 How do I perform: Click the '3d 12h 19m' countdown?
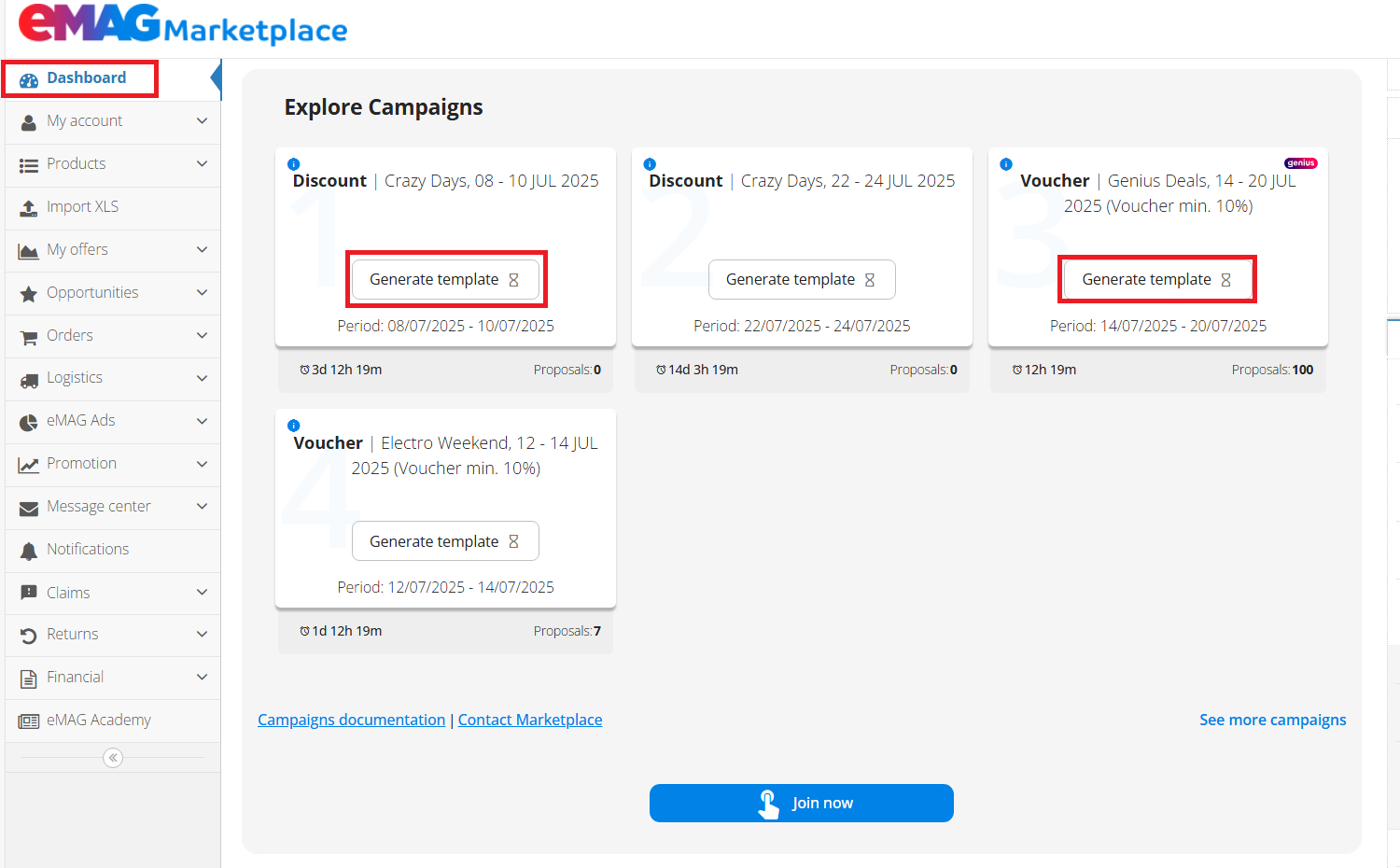(341, 371)
